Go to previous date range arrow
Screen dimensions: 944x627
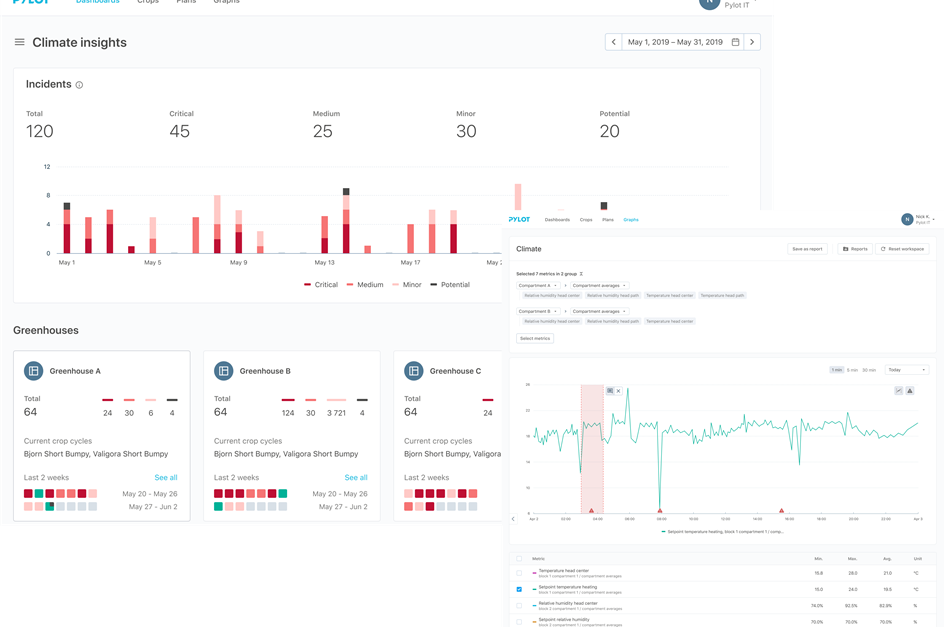coord(612,42)
